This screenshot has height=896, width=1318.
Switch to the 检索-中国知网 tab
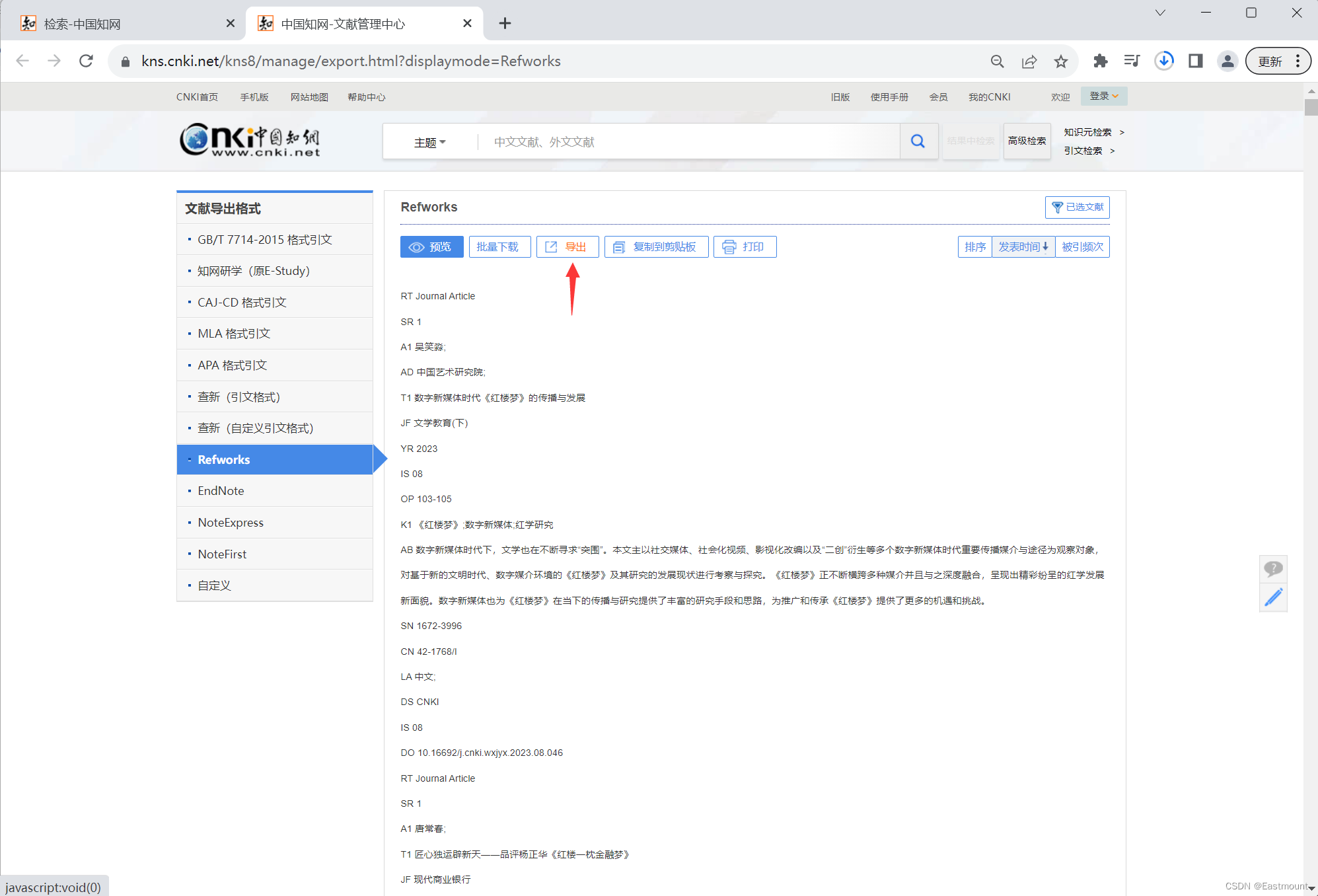point(123,24)
